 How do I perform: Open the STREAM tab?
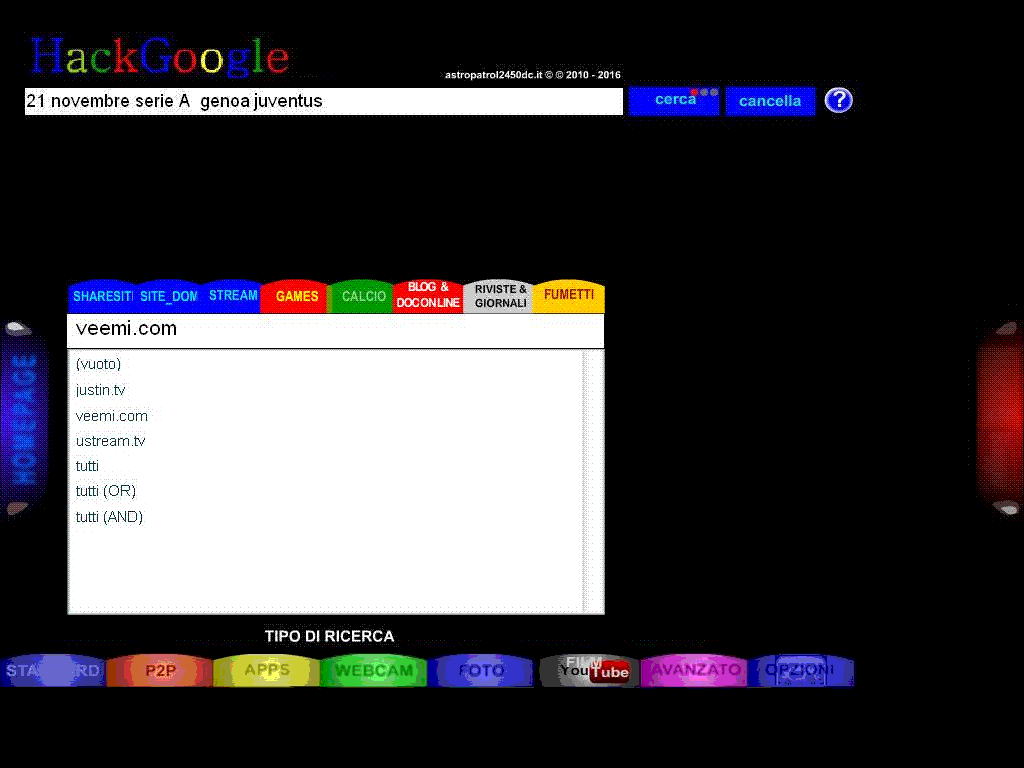coord(232,296)
